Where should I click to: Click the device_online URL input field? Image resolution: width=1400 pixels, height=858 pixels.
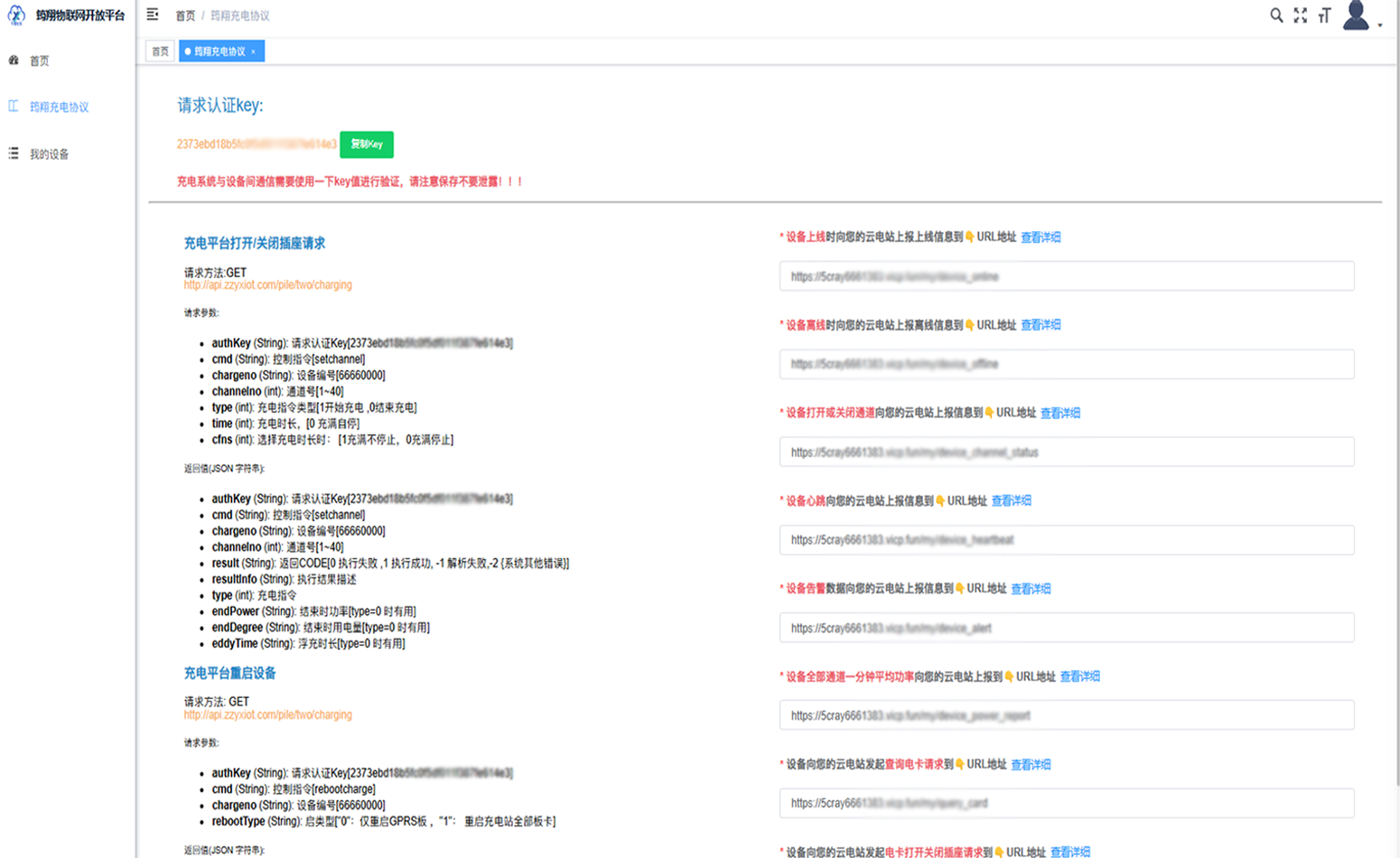point(1066,275)
